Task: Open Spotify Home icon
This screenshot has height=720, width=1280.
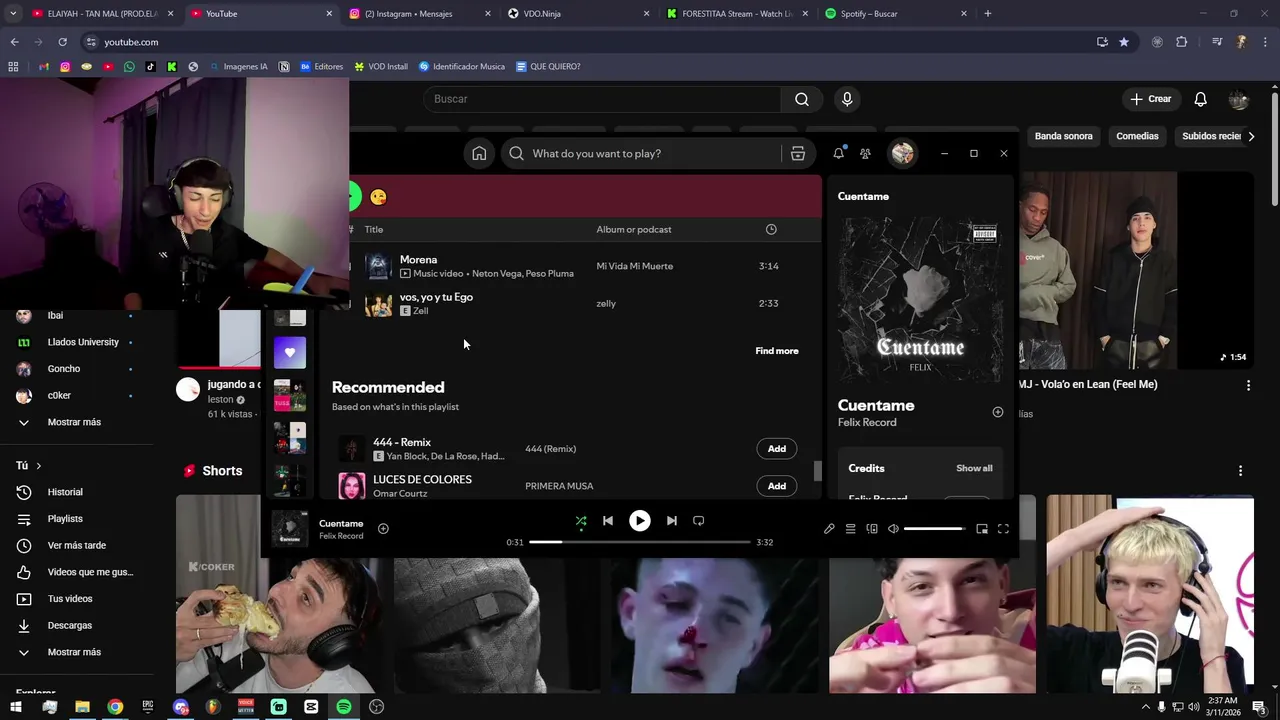Action: [x=479, y=153]
